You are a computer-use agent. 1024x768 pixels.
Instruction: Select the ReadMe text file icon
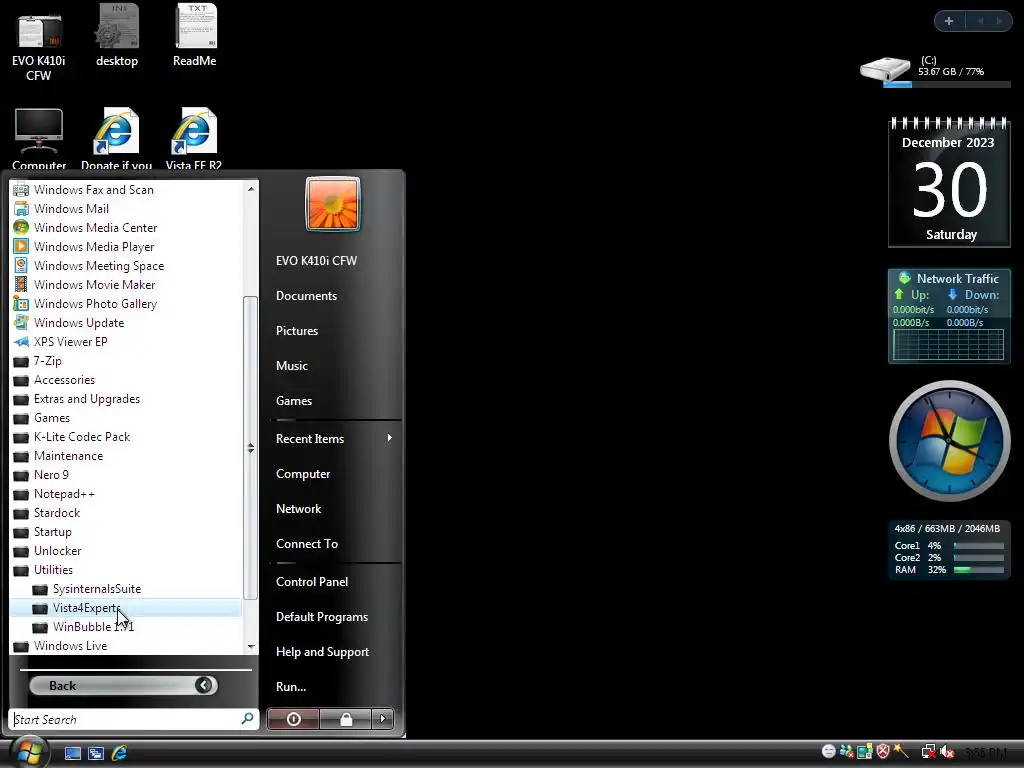195,36
